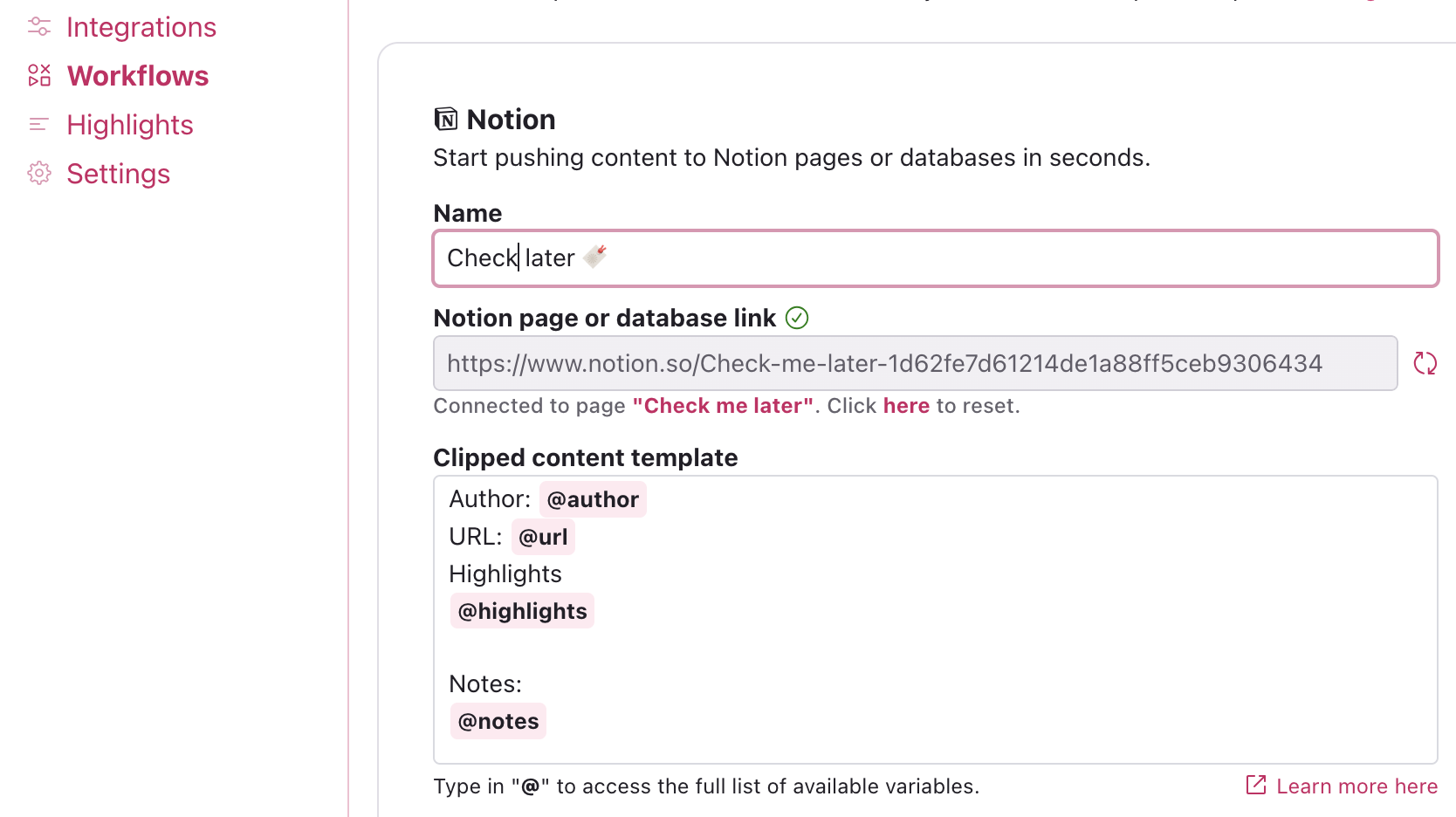Go to Highlights page
1456x817 pixels.
point(130,125)
